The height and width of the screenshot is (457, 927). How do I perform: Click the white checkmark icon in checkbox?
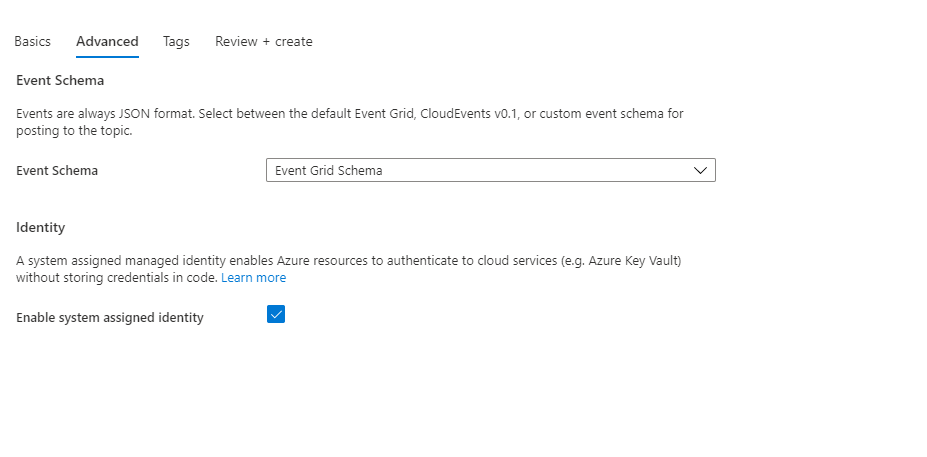pyautogui.click(x=276, y=315)
